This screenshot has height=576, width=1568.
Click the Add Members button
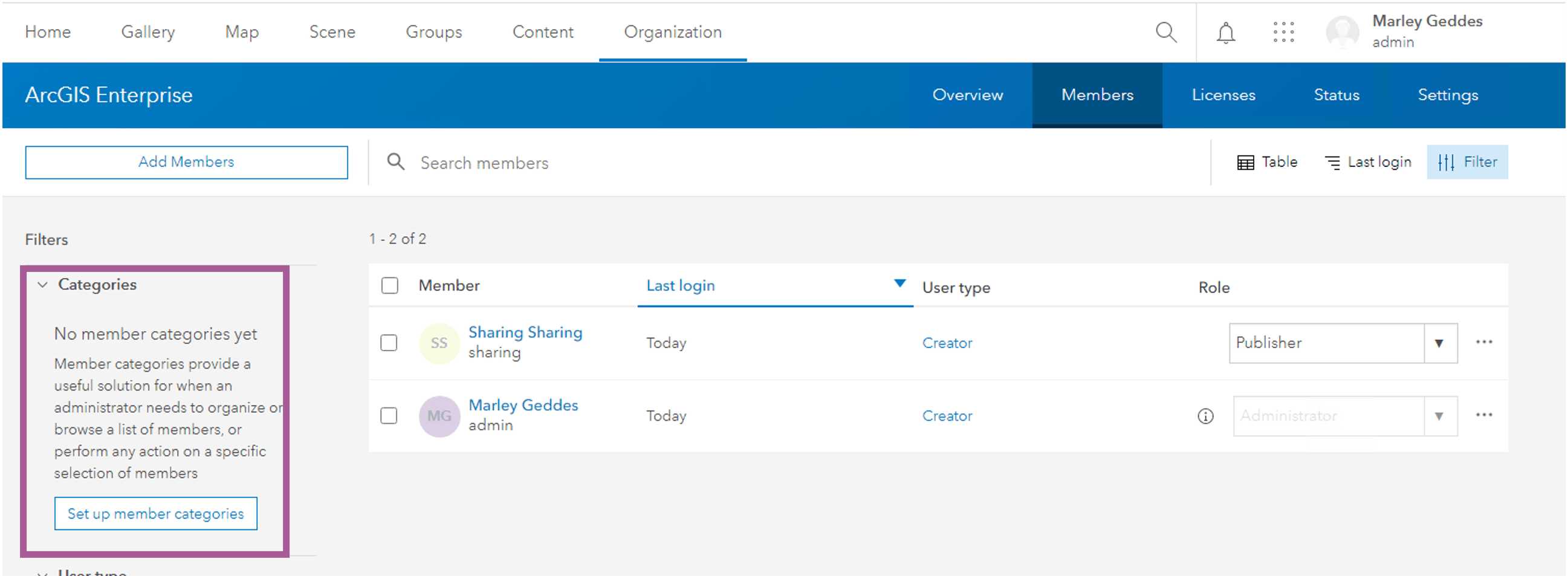[186, 162]
